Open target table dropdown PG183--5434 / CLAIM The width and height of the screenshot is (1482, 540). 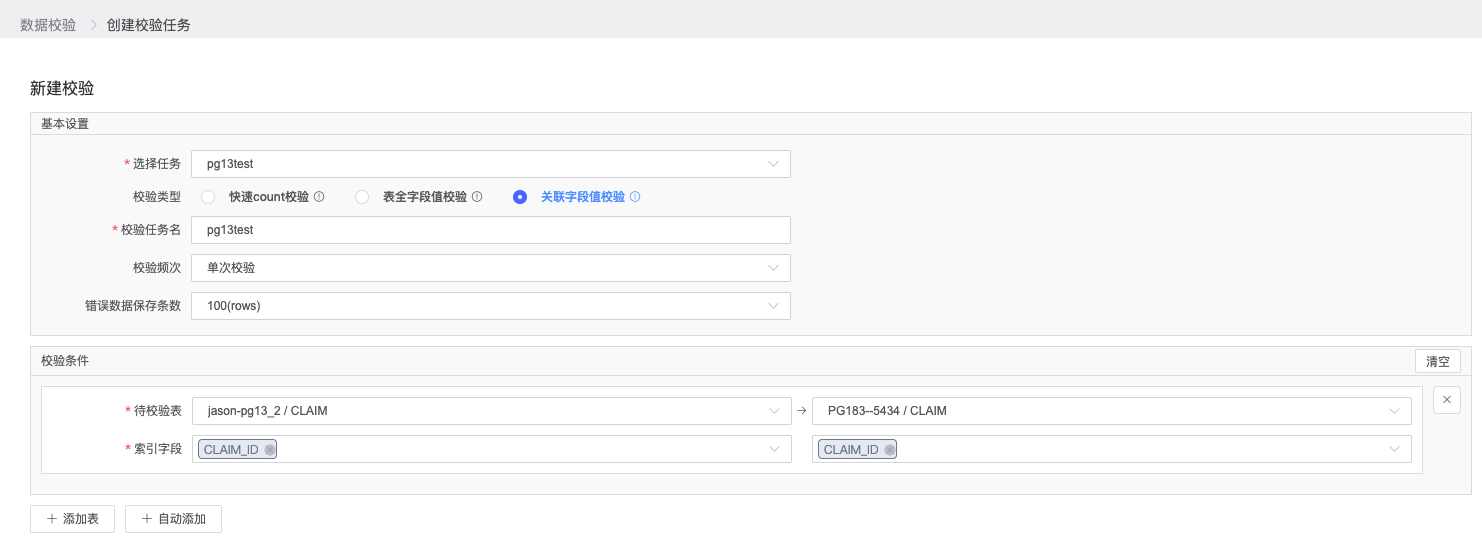pos(1111,411)
